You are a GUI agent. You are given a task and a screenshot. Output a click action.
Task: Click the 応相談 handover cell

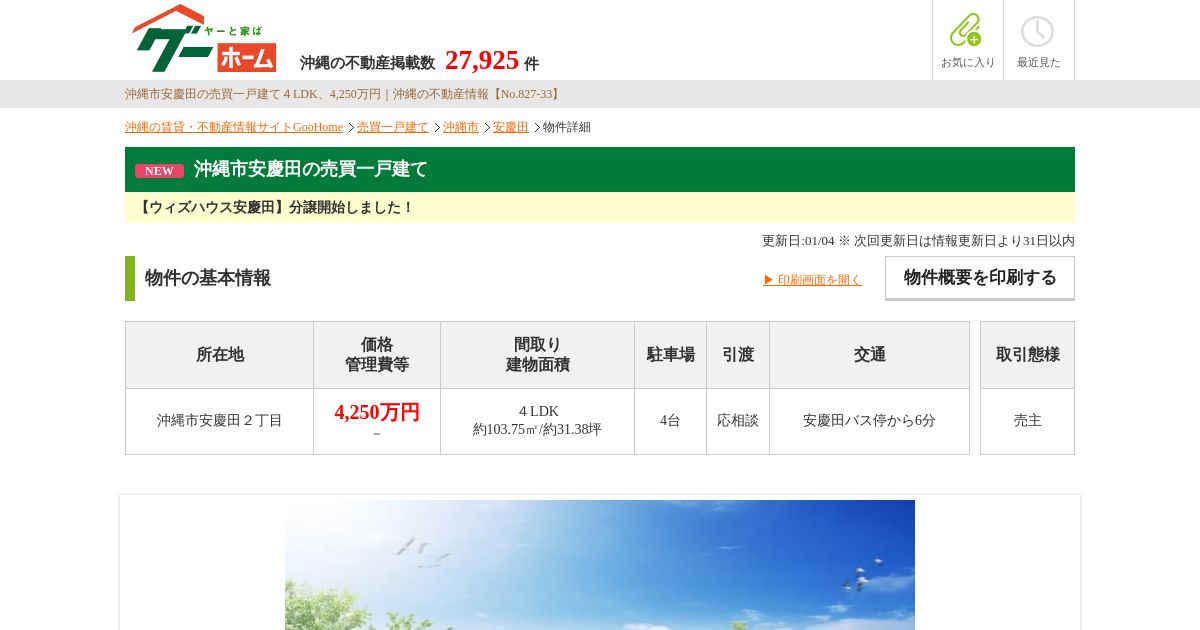[738, 421]
